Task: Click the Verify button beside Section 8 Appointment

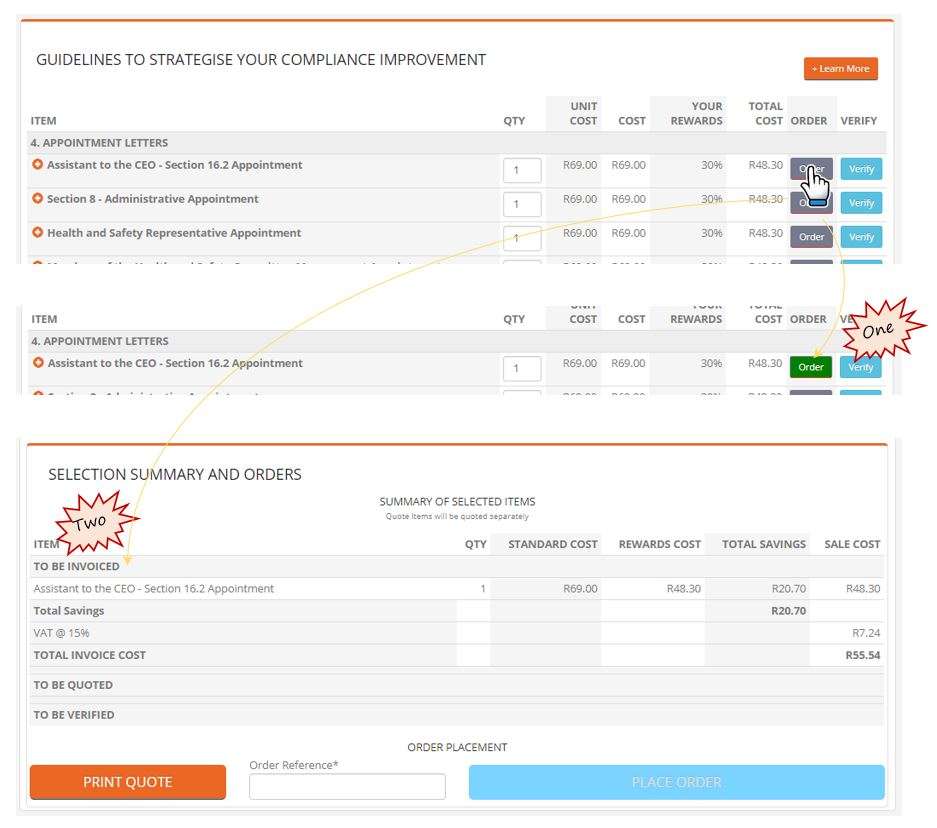Action: [x=860, y=203]
